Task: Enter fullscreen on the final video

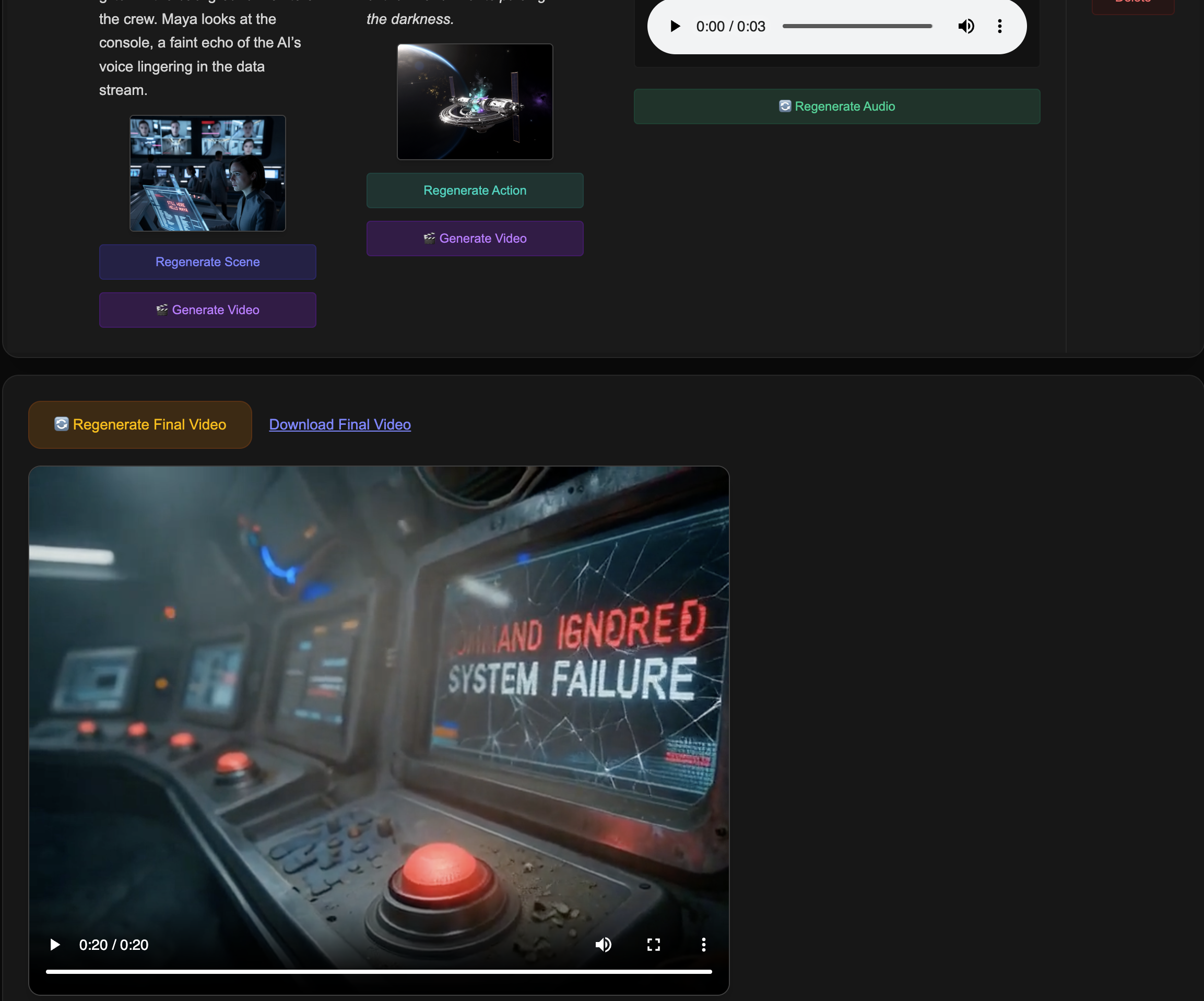Action: [x=654, y=945]
